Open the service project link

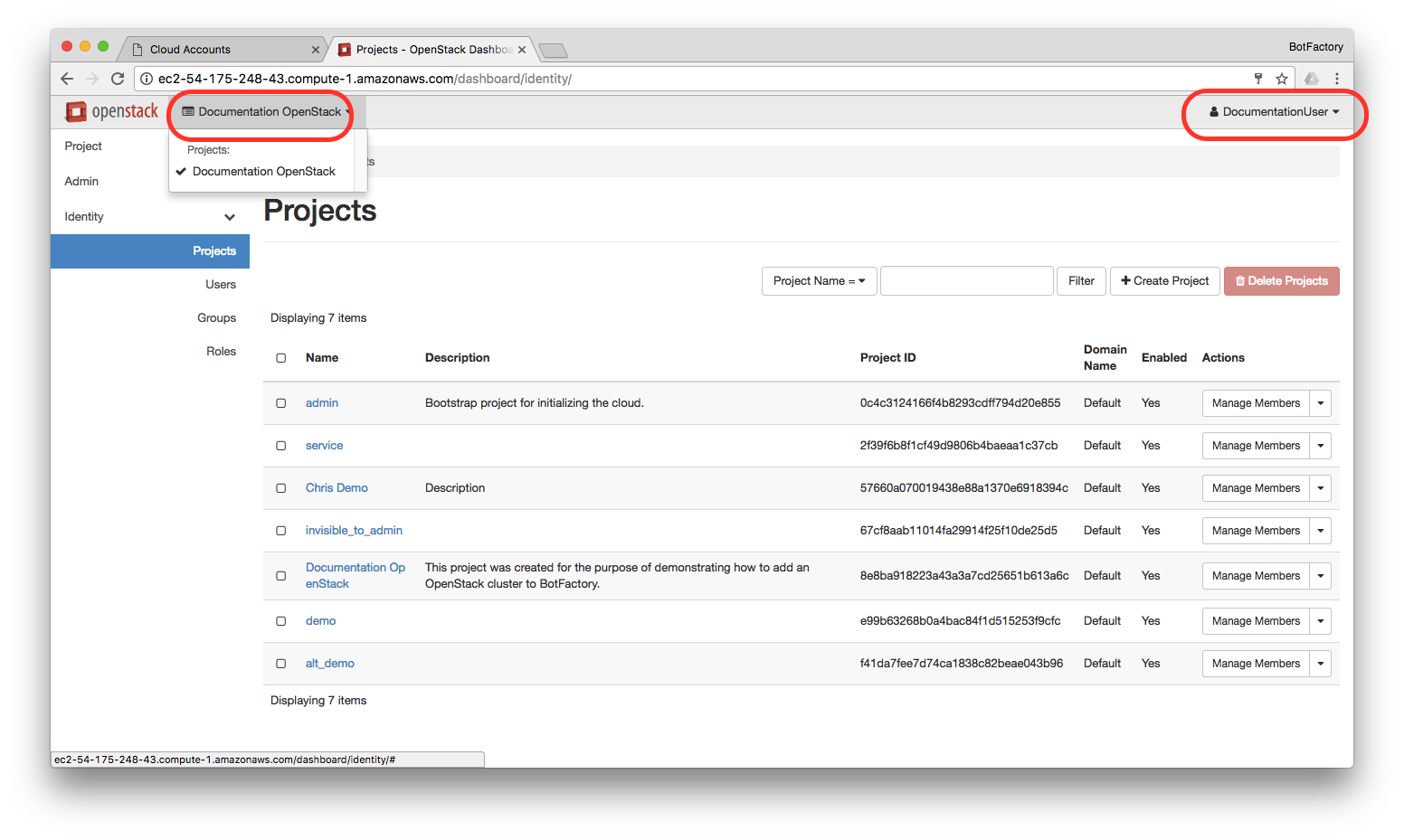pyautogui.click(x=324, y=446)
